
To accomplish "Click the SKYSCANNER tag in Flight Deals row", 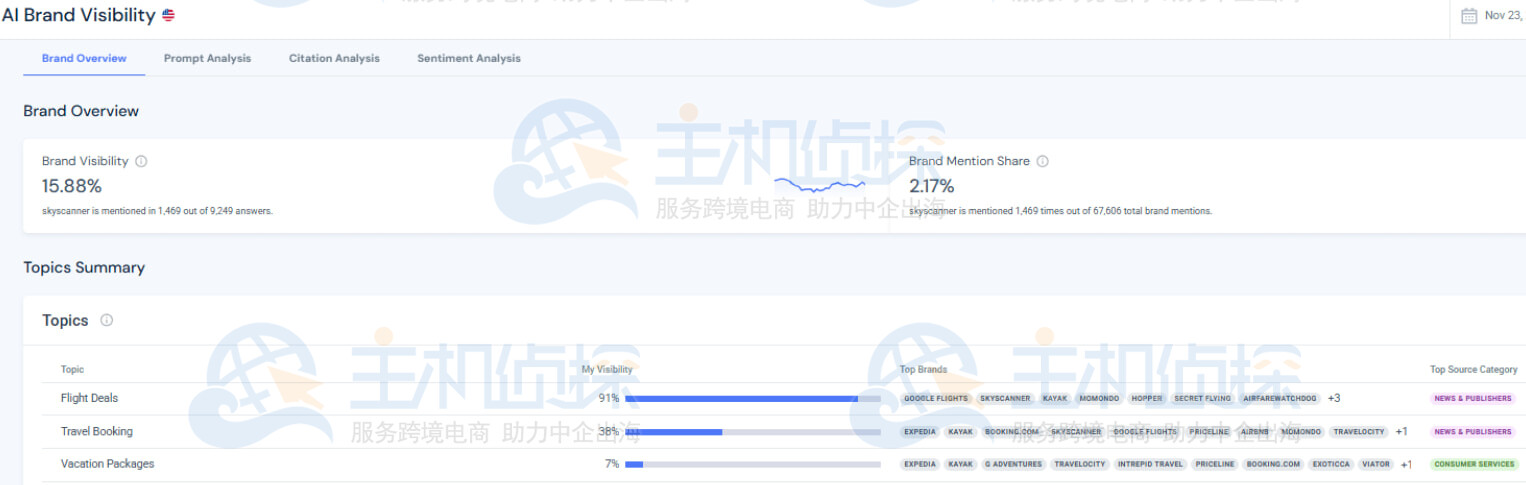I will coord(1005,398).
